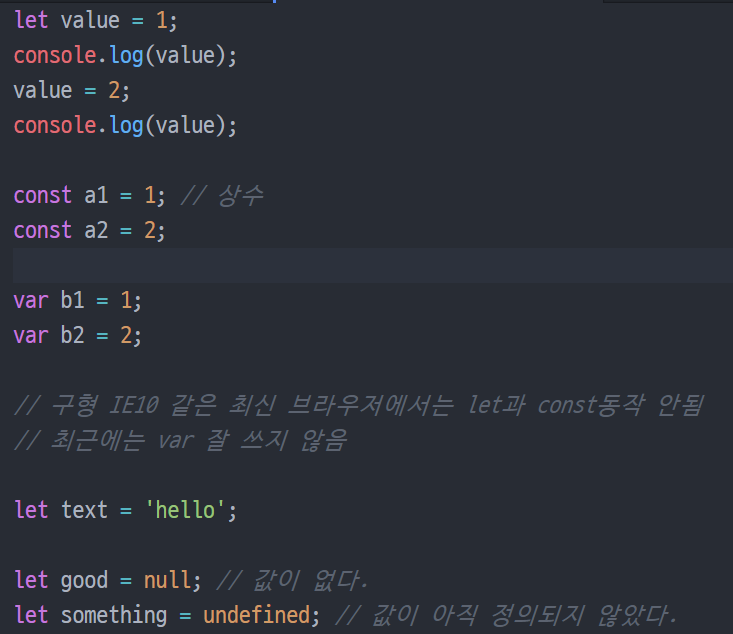Click the 'const a1 = 1;' statement
Image resolution: width=733 pixels, height=634 pixels.
click(89, 195)
